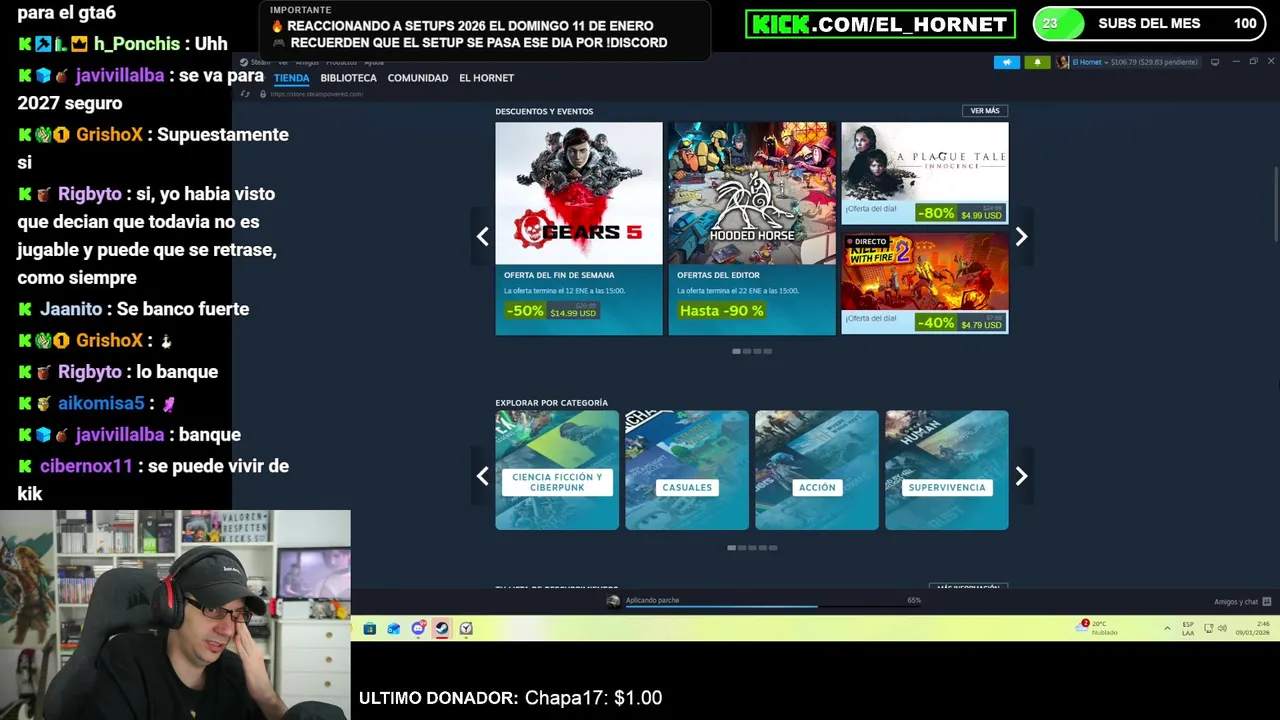Screen dimensions: 1280x720
Task: Open the COMUNIDAD tab
Action: tap(418, 78)
